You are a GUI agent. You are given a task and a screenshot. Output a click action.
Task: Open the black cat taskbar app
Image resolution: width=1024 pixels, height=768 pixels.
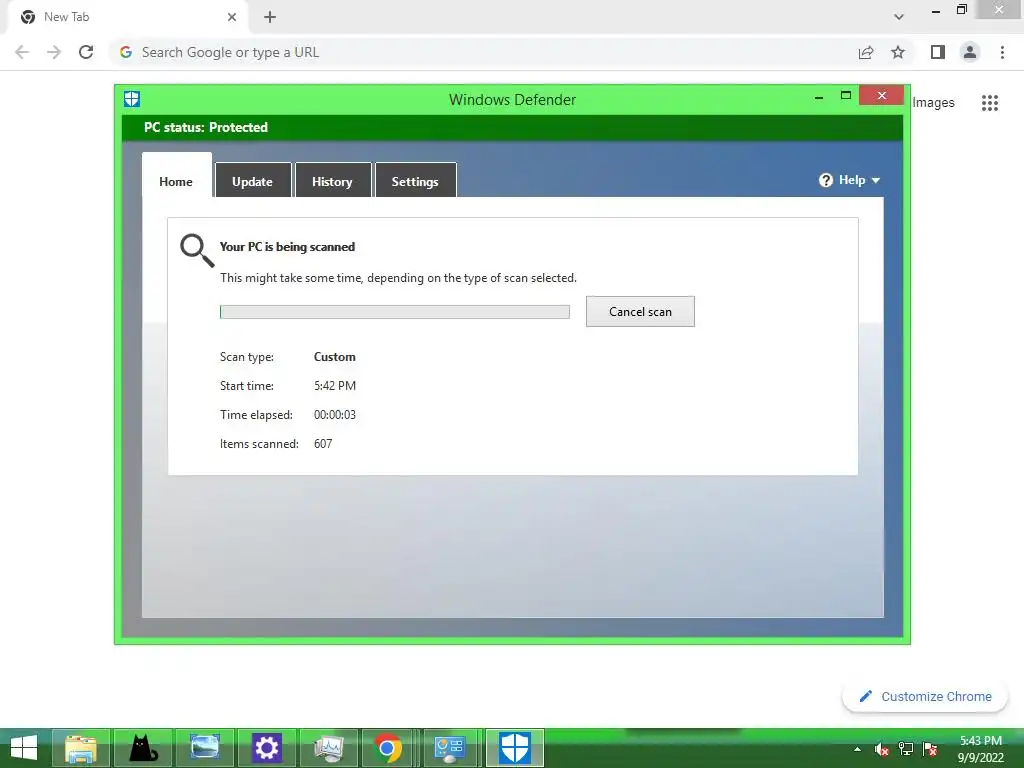click(143, 748)
